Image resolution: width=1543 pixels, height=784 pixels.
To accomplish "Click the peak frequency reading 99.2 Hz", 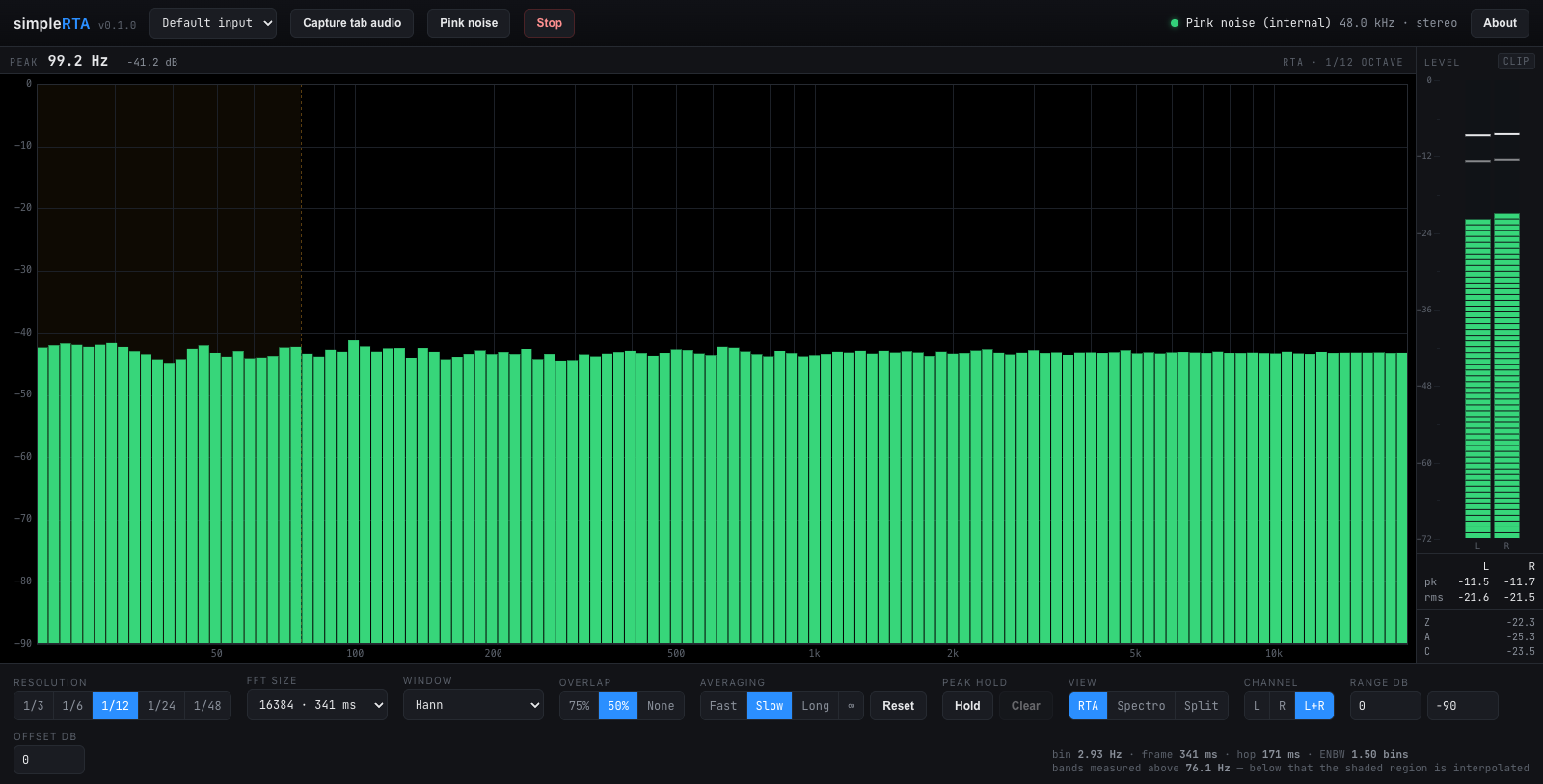I will [78, 61].
